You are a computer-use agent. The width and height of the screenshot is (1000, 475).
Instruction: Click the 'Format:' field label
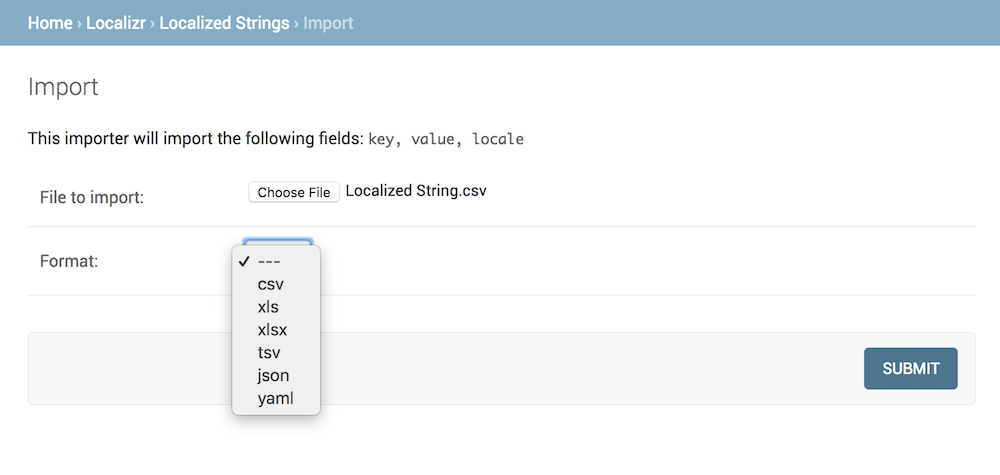pyautogui.click(x=69, y=261)
